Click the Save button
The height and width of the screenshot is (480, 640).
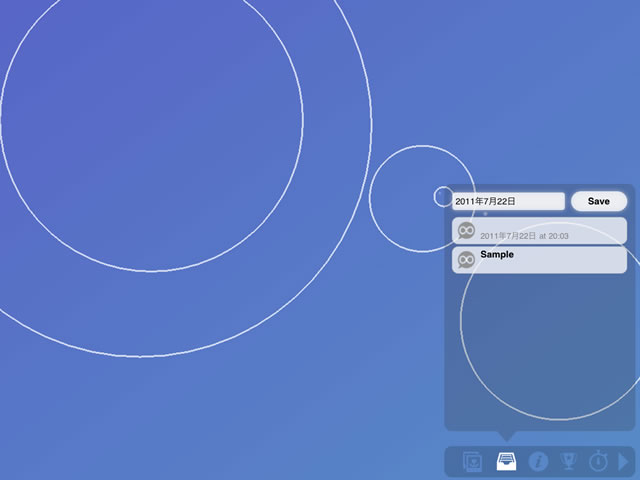(599, 201)
